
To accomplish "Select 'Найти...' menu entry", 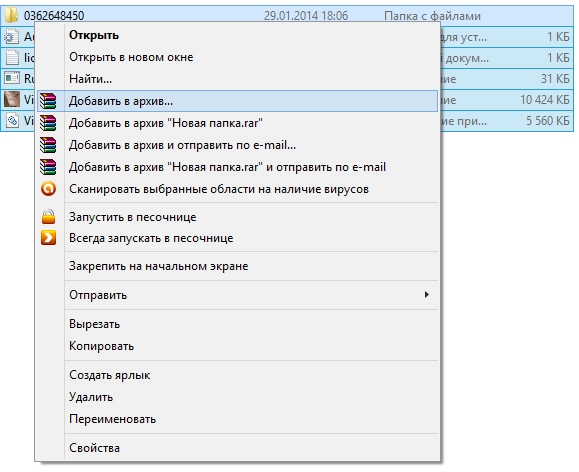I will tap(90, 79).
